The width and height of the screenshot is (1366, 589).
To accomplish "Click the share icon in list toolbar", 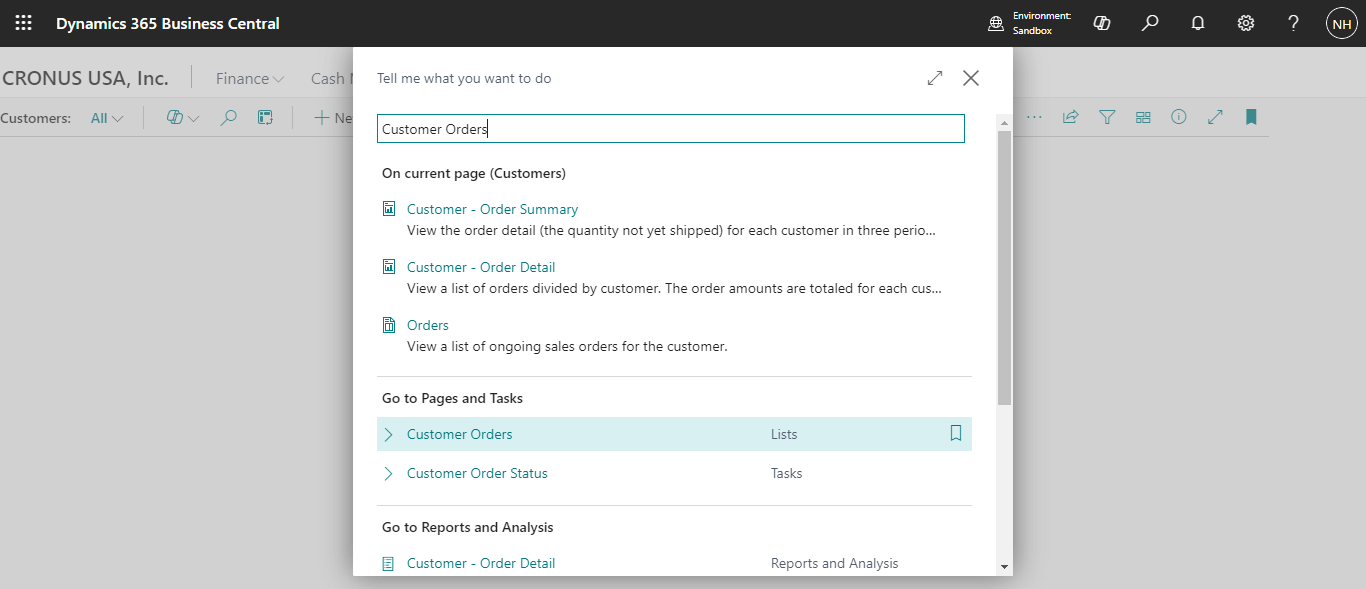I will coord(1070,117).
